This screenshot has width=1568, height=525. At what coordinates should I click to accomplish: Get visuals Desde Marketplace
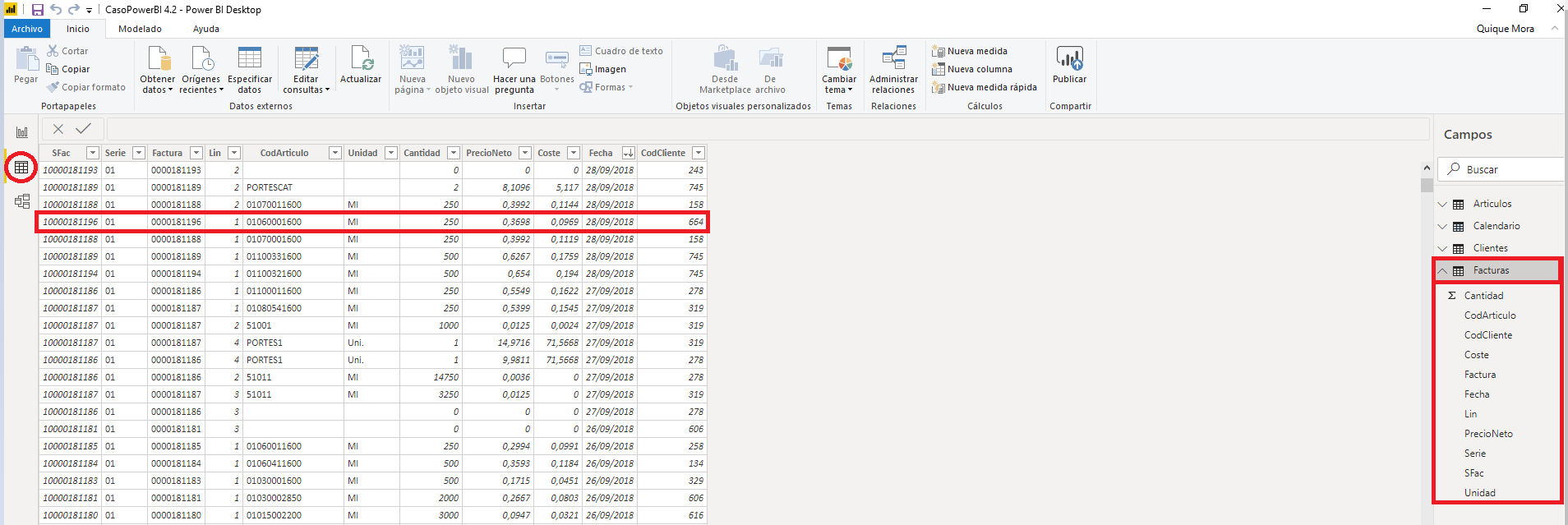click(x=725, y=70)
